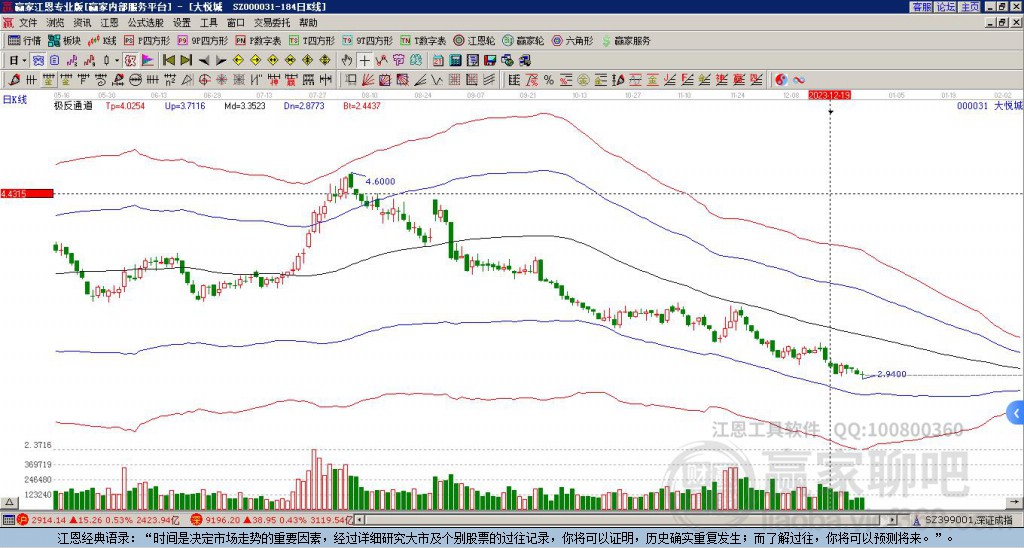Click the 客服 customer service button
The width and height of the screenshot is (1024, 548).
921,7
